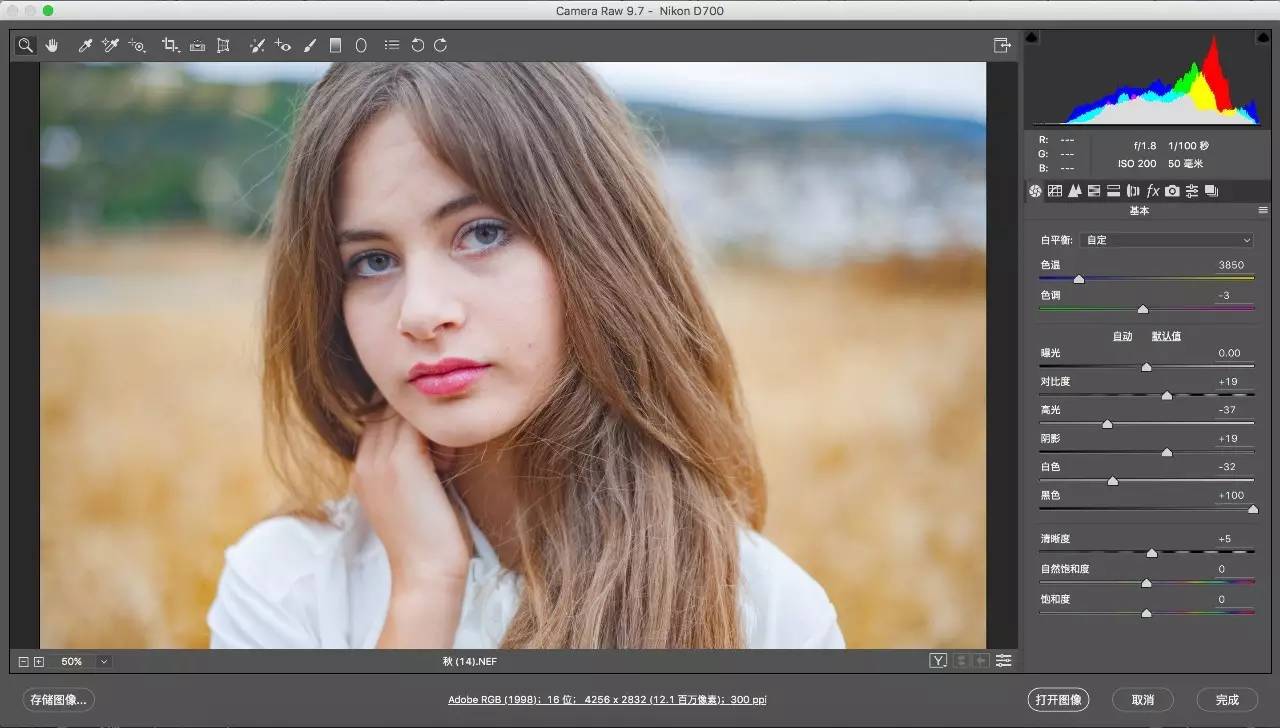This screenshot has height=728, width=1280.
Task: Click the 取消 cancel button
Action: (1143, 700)
